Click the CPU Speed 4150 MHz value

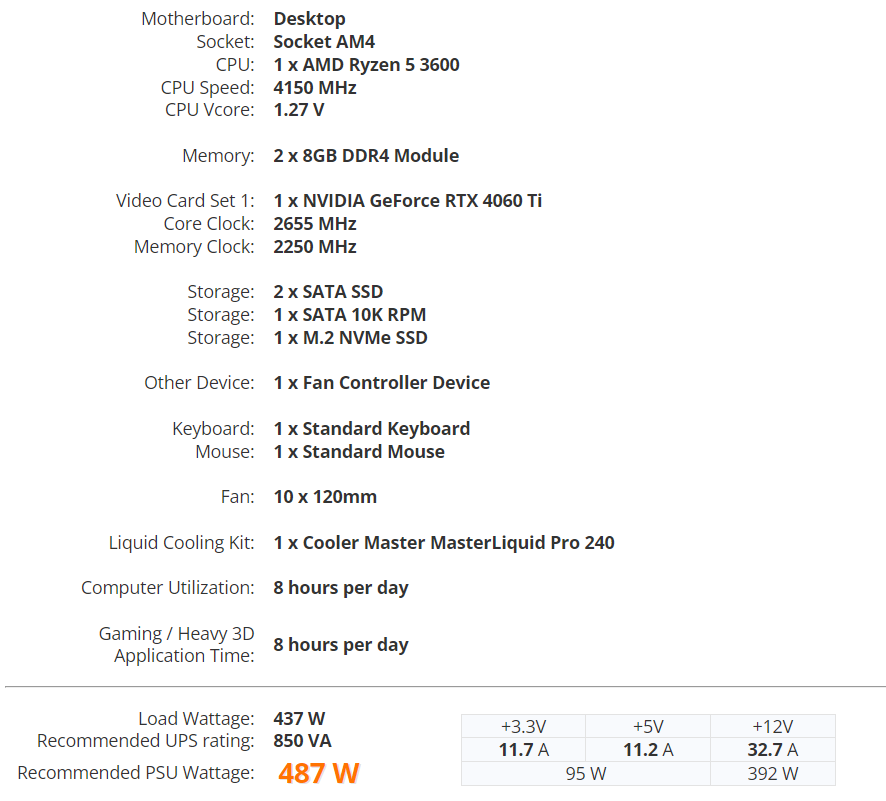tap(315, 88)
